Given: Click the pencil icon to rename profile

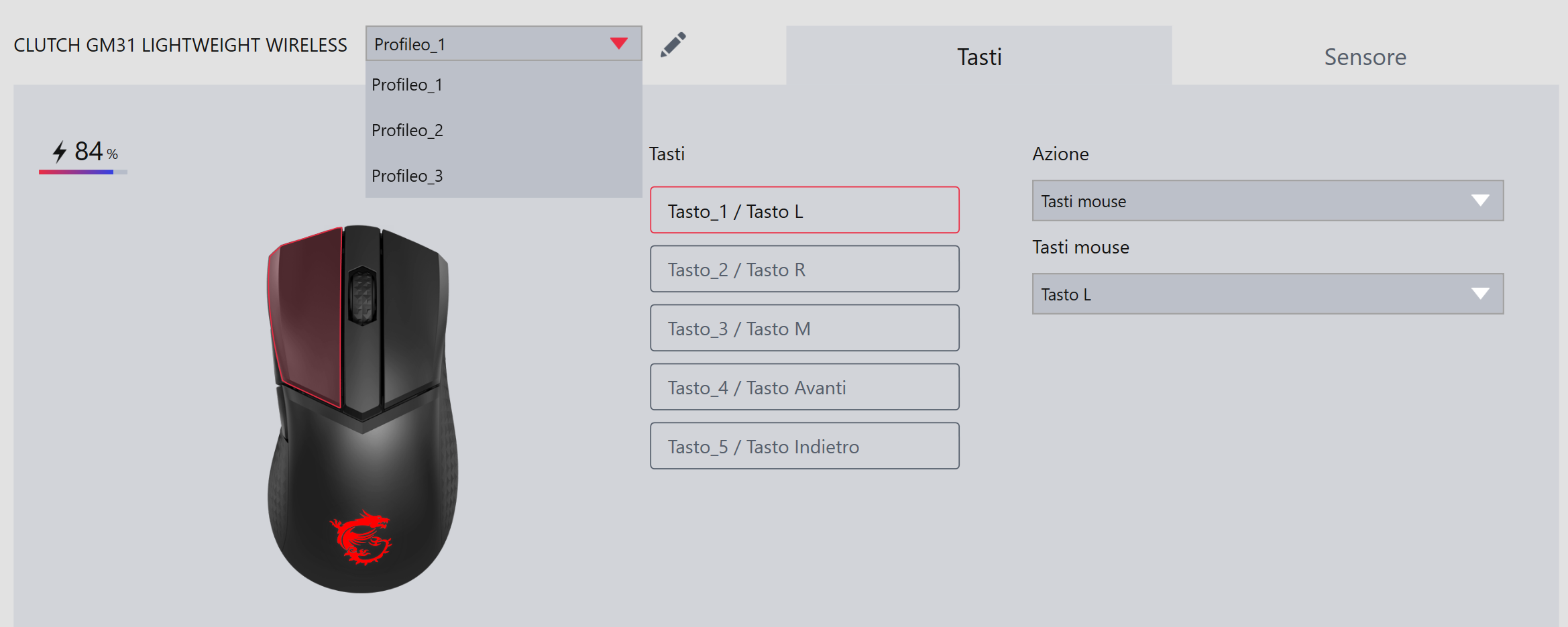Looking at the screenshot, I should click(673, 44).
